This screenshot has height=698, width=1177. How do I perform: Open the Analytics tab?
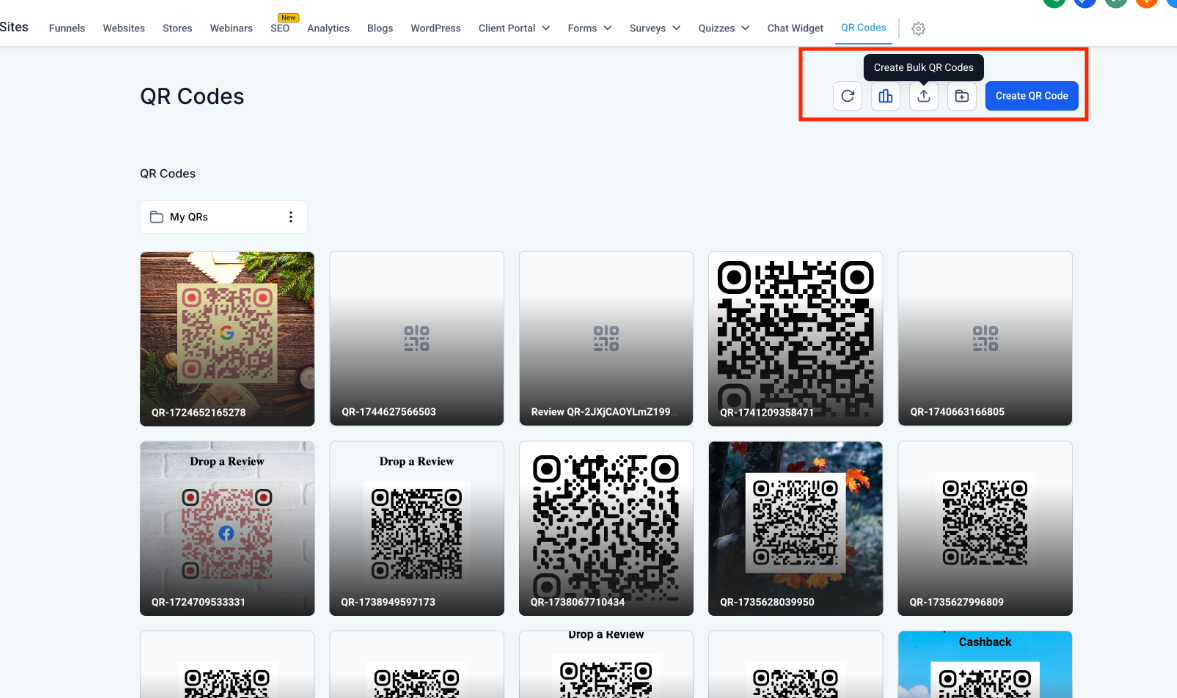click(x=328, y=29)
